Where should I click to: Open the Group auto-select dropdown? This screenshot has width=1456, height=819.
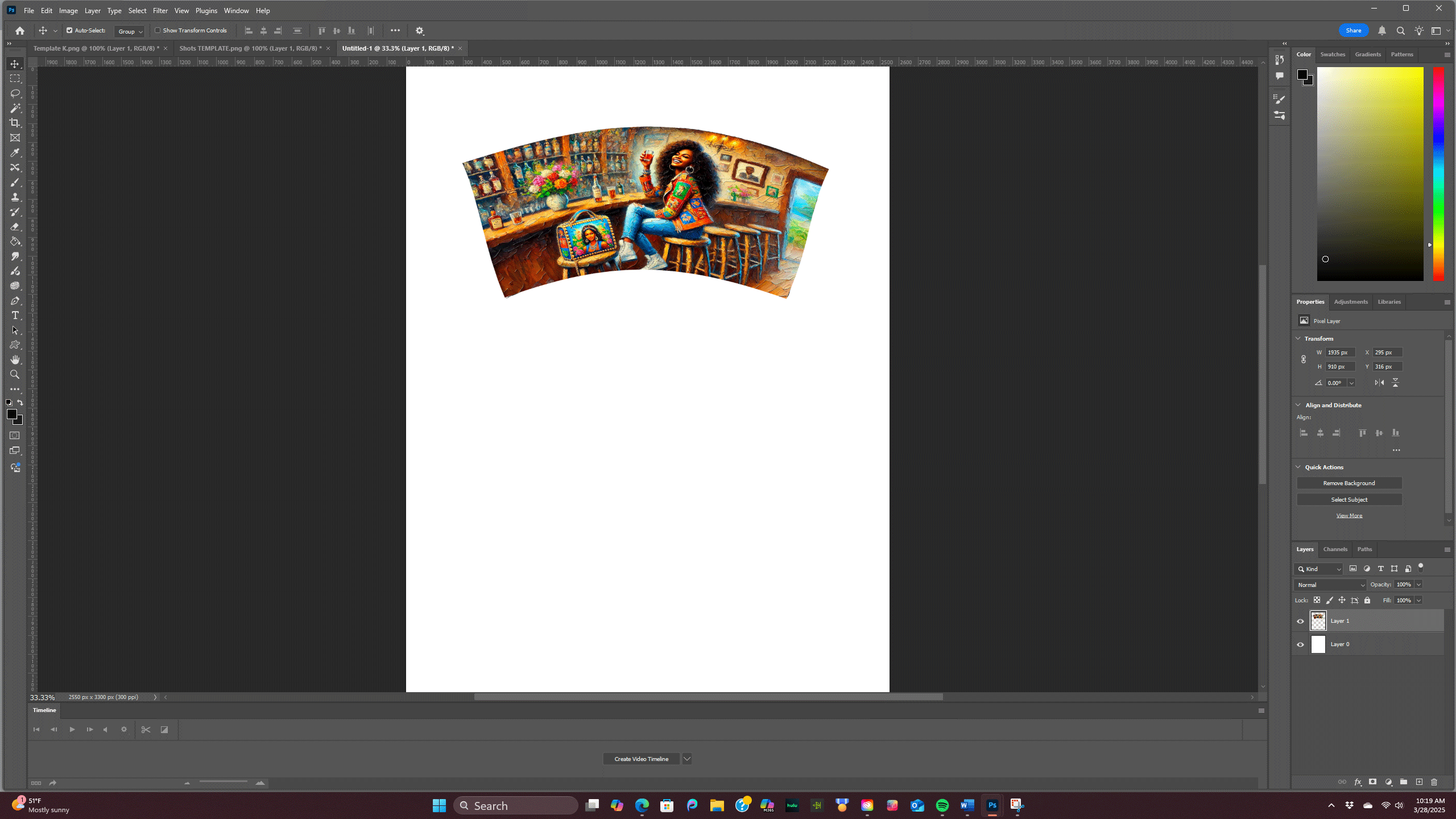click(130, 31)
